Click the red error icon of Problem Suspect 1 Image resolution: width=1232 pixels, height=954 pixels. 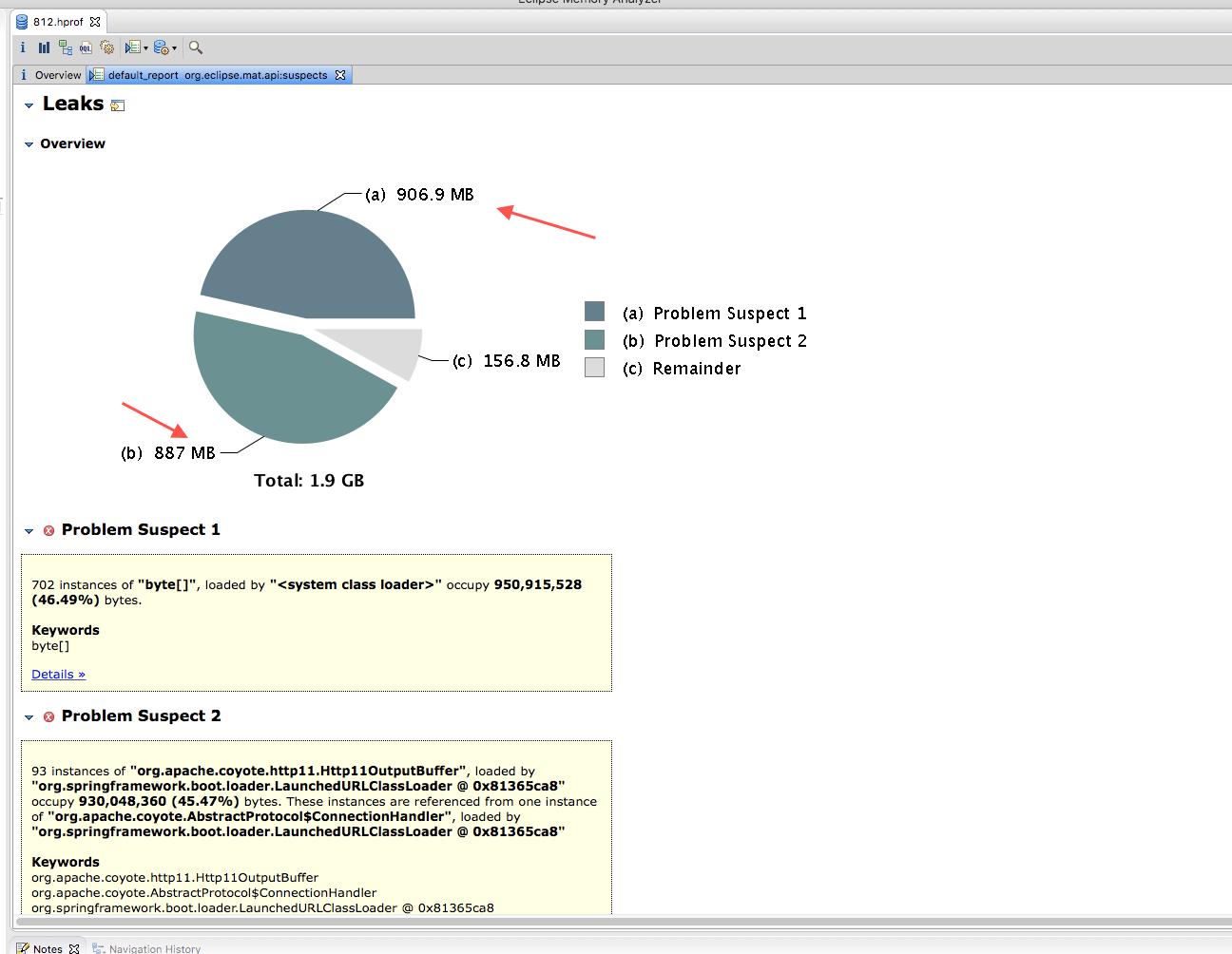[x=49, y=531]
